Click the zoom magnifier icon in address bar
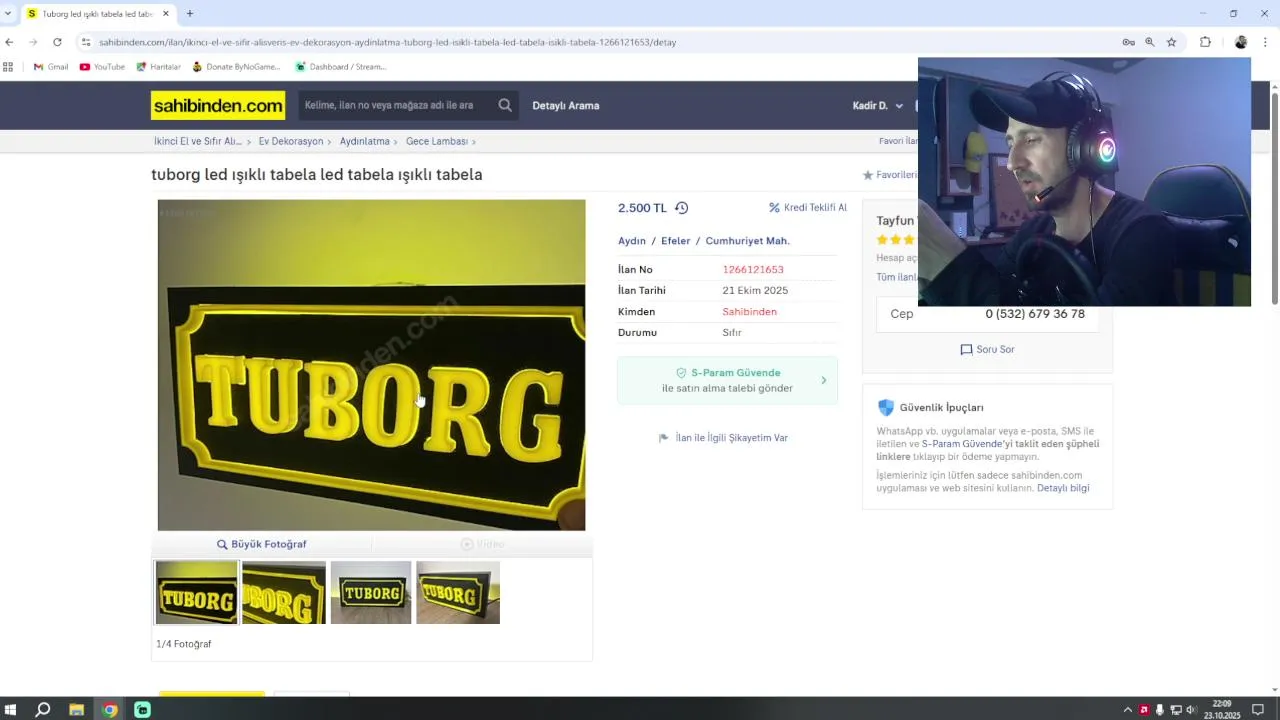This screenshot has width=1280, height=720. click(1150, 42)
